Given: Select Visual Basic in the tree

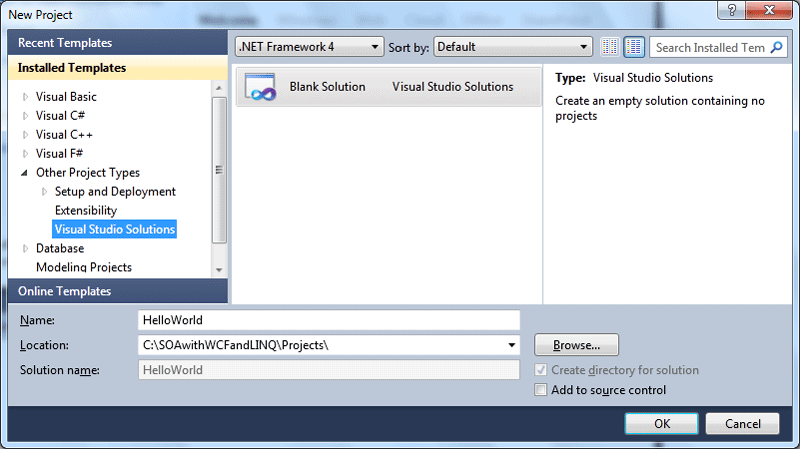Looking at the screenshot, I should pos(66,96).
